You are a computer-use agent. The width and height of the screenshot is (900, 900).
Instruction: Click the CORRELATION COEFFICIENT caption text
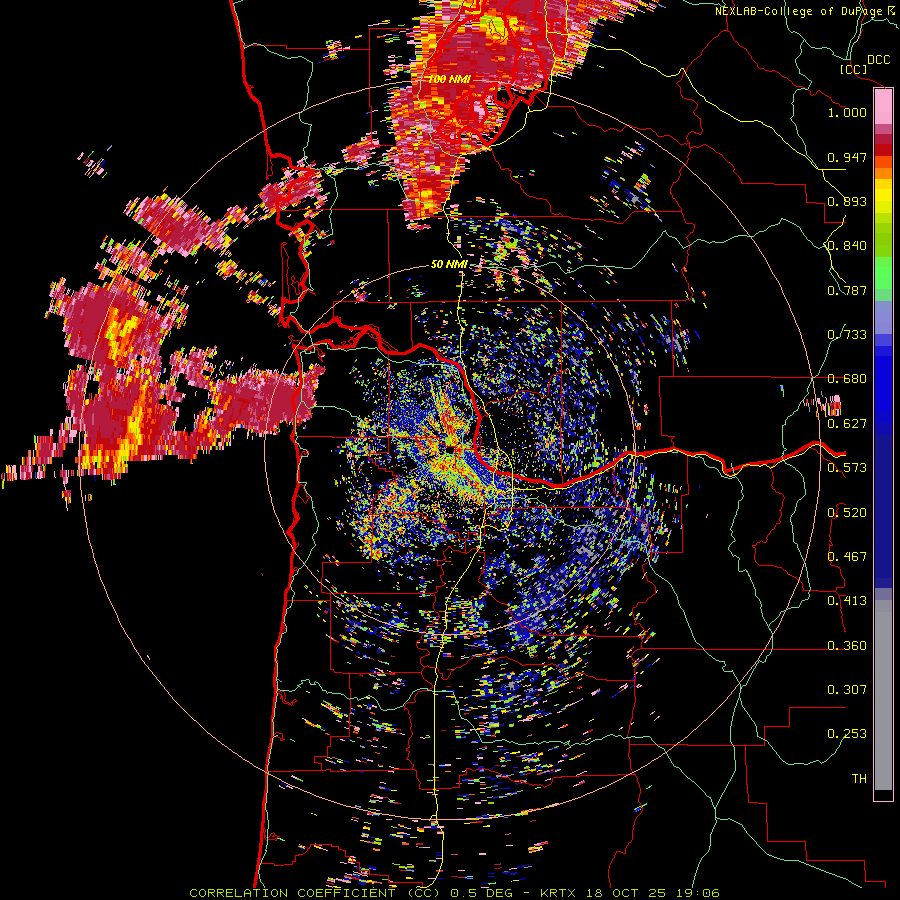[x=296, y=893]
